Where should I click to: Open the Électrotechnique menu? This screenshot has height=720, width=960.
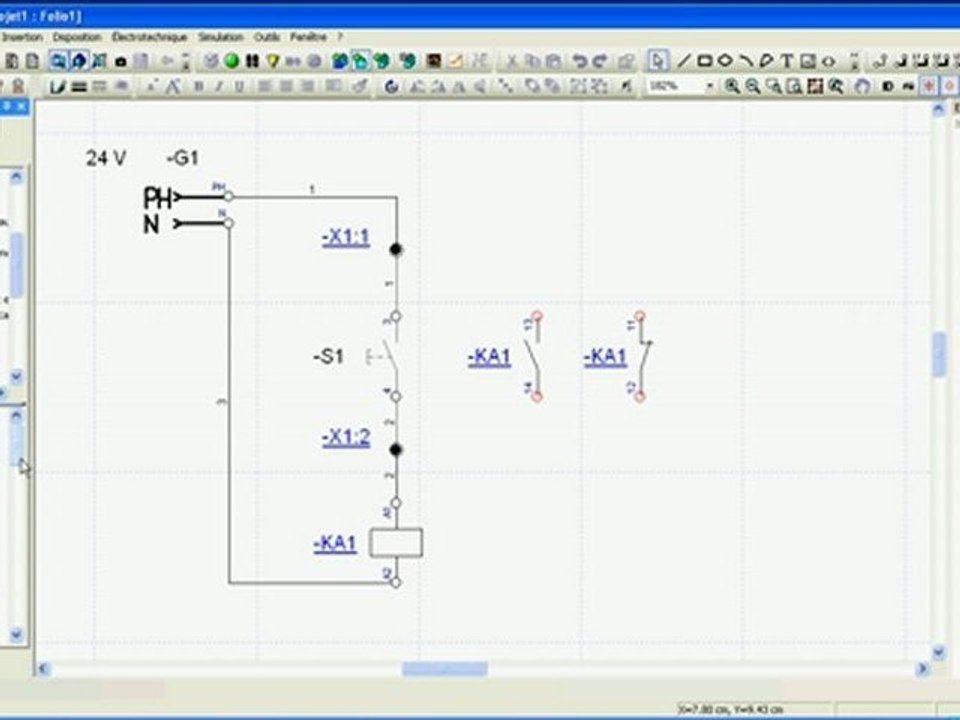coord(149,37)
